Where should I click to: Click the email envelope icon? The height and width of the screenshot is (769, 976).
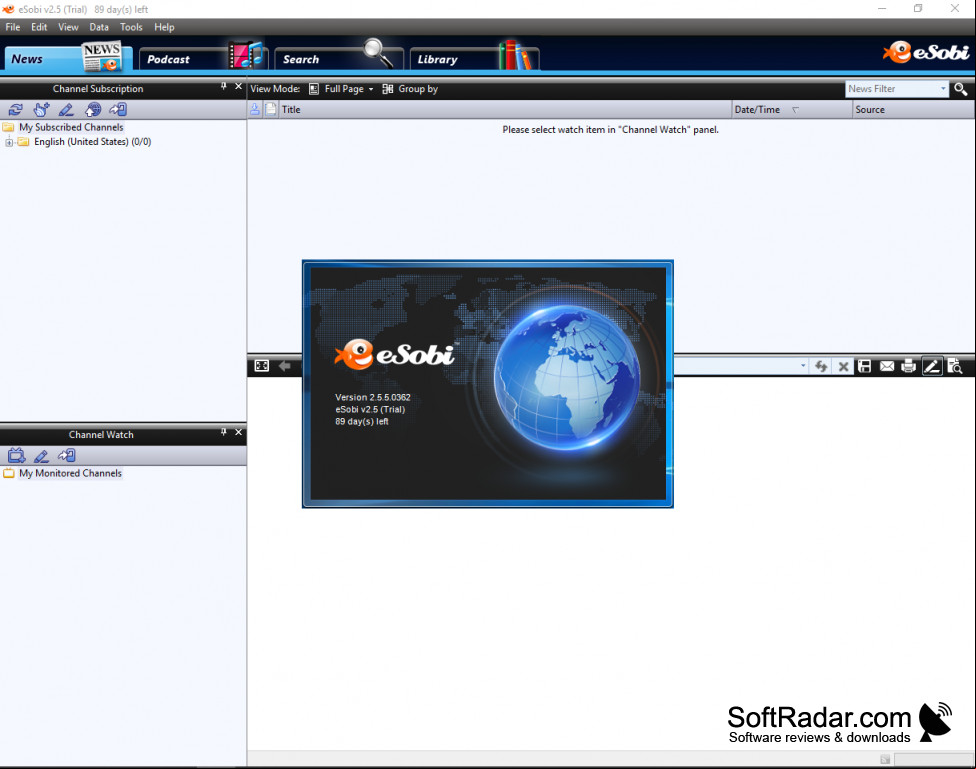887,366
